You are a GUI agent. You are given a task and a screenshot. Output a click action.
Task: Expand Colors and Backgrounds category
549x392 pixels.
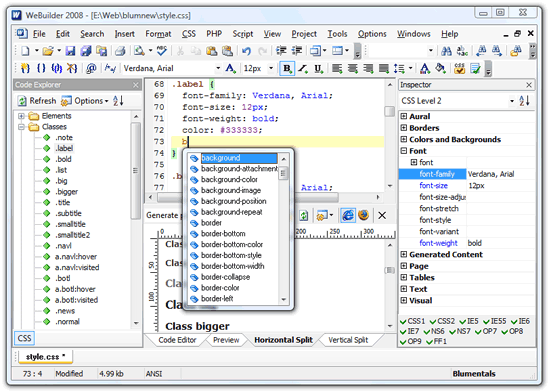pyautogui.click(x=404, y=139)
